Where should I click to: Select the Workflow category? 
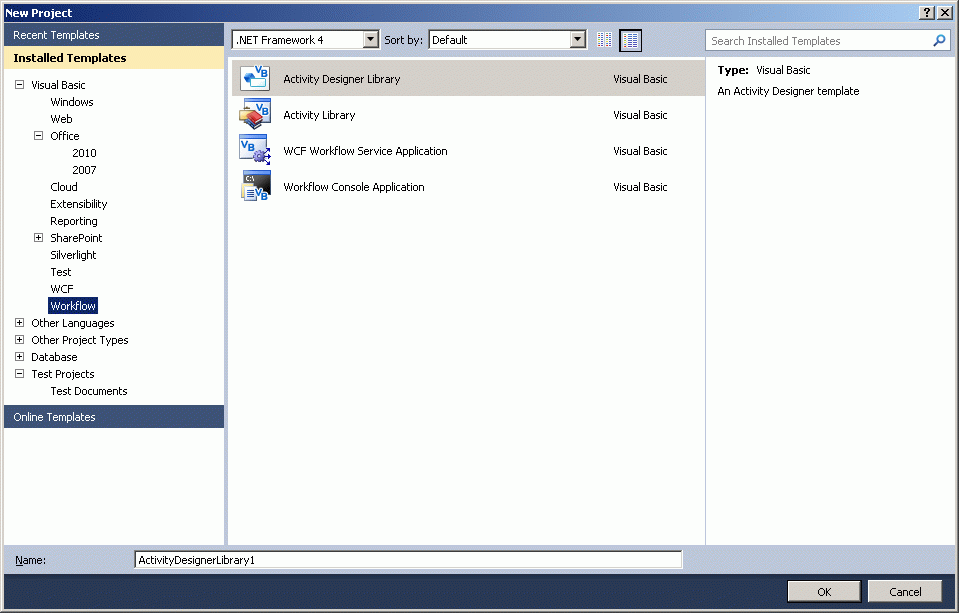point(73,305)
